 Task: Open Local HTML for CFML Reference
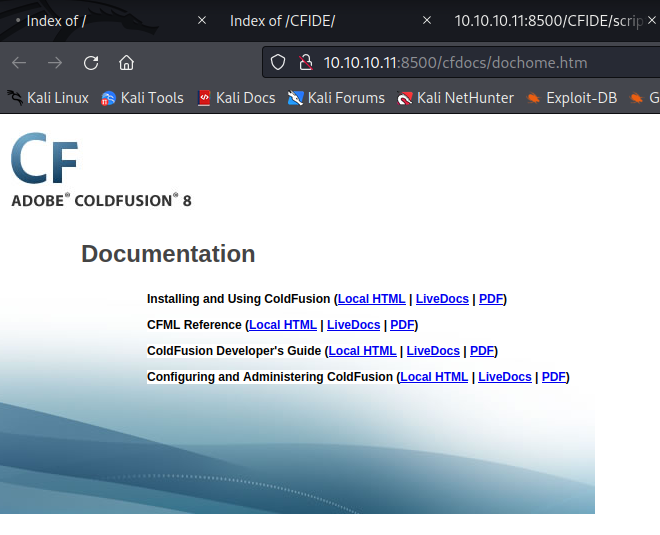click(283, 325)
